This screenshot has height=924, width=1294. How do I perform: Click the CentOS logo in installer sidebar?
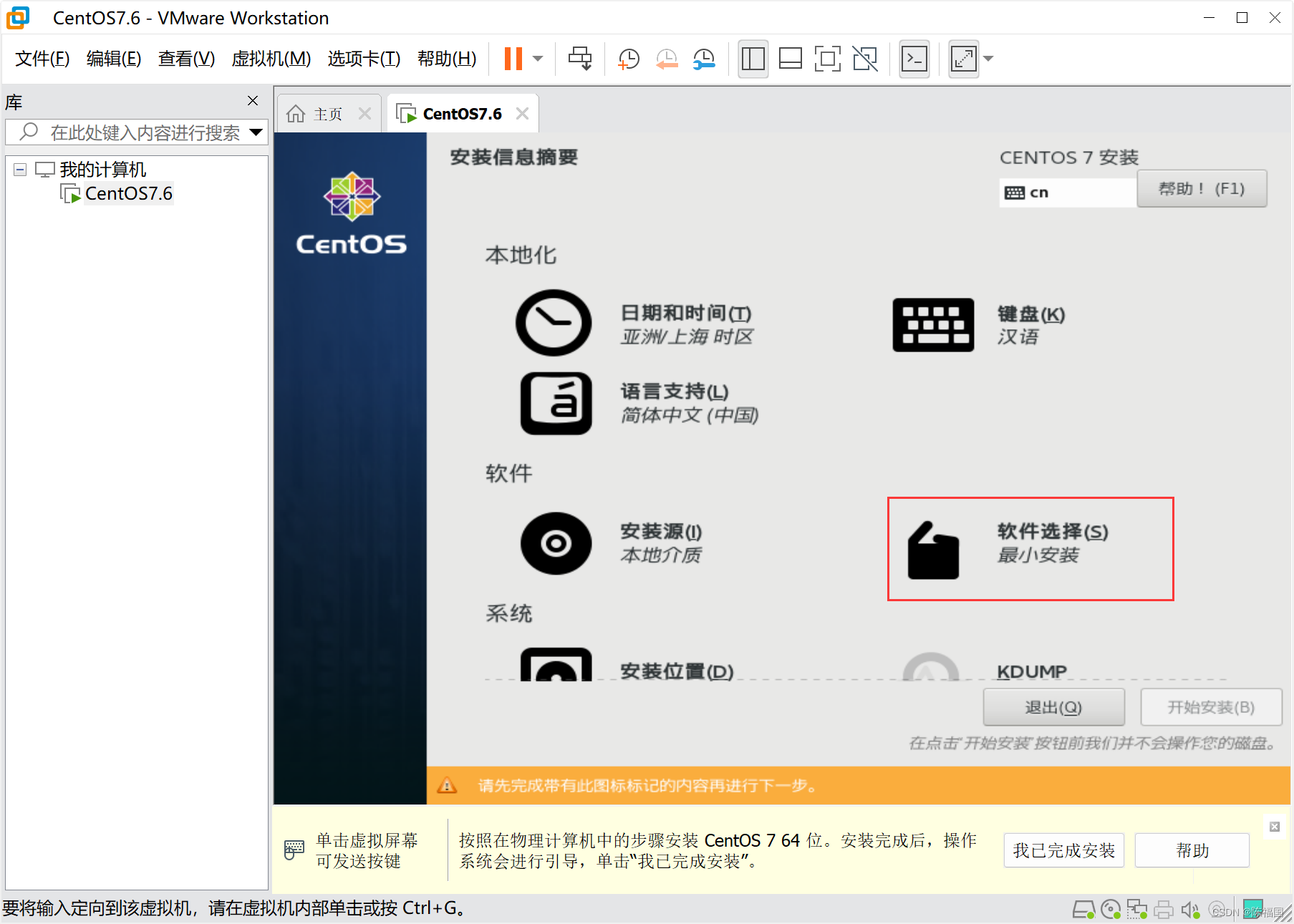[351, 213]
